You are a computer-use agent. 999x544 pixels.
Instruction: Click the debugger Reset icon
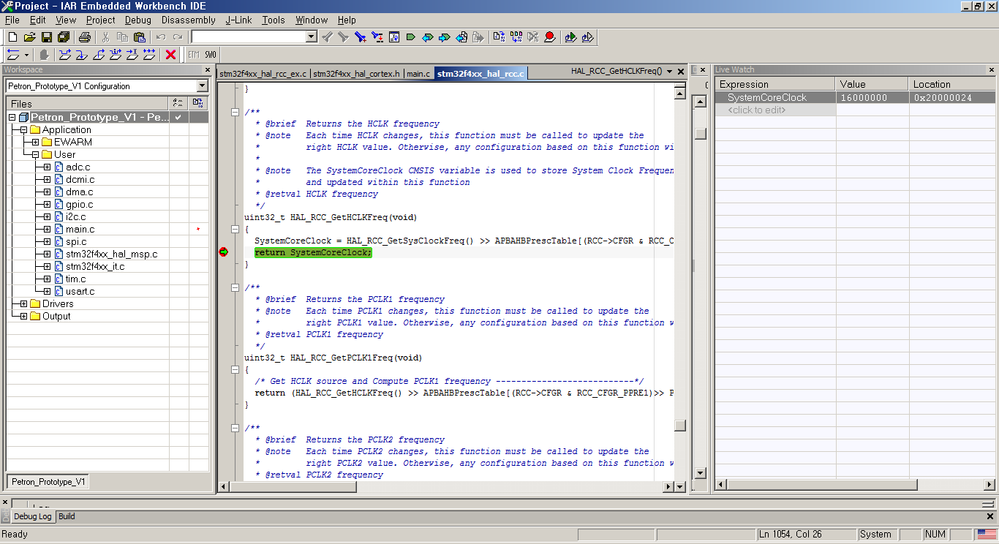[13, 55]
